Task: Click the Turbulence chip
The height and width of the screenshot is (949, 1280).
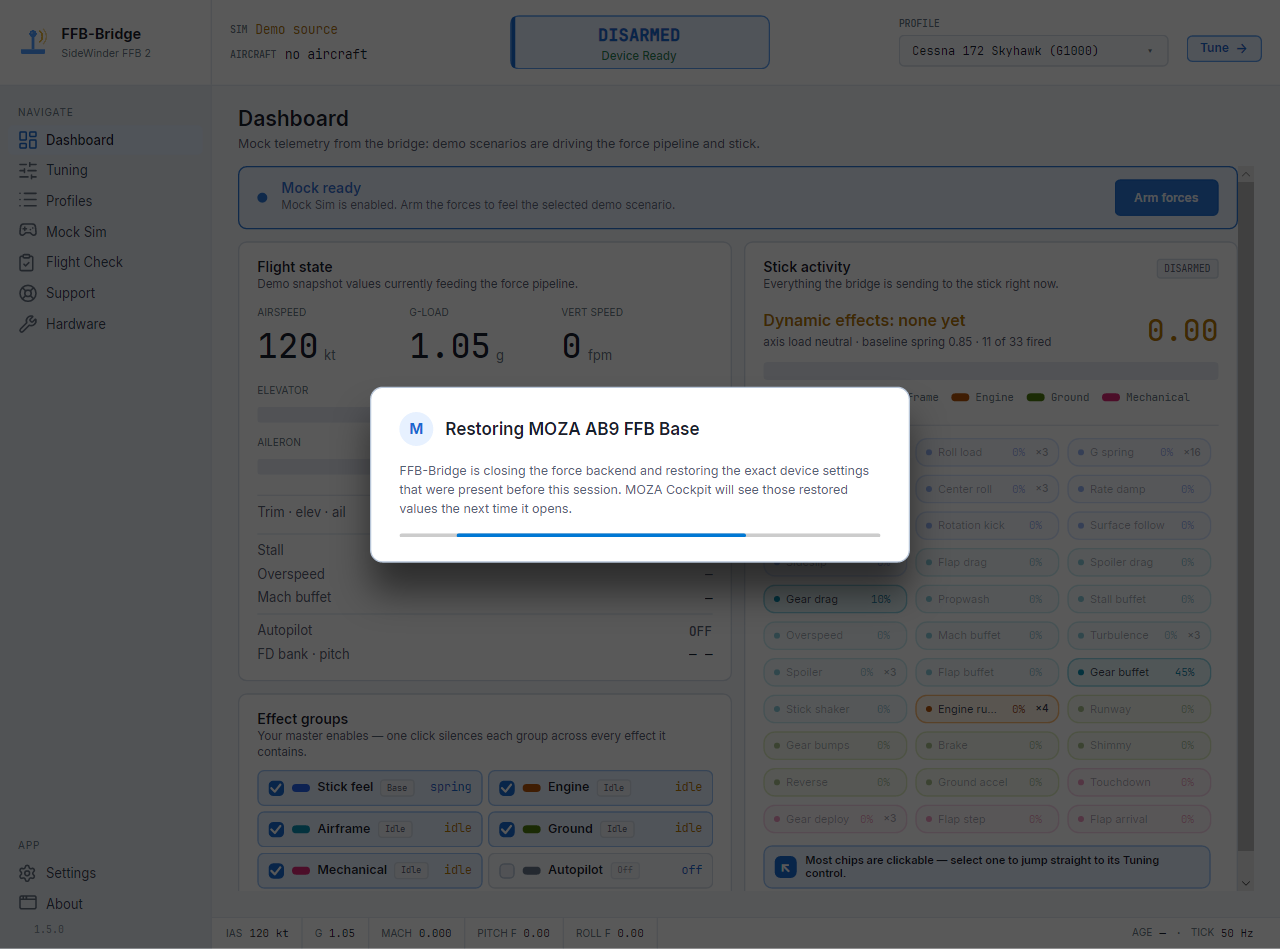Action: (x=1139, y=635)
